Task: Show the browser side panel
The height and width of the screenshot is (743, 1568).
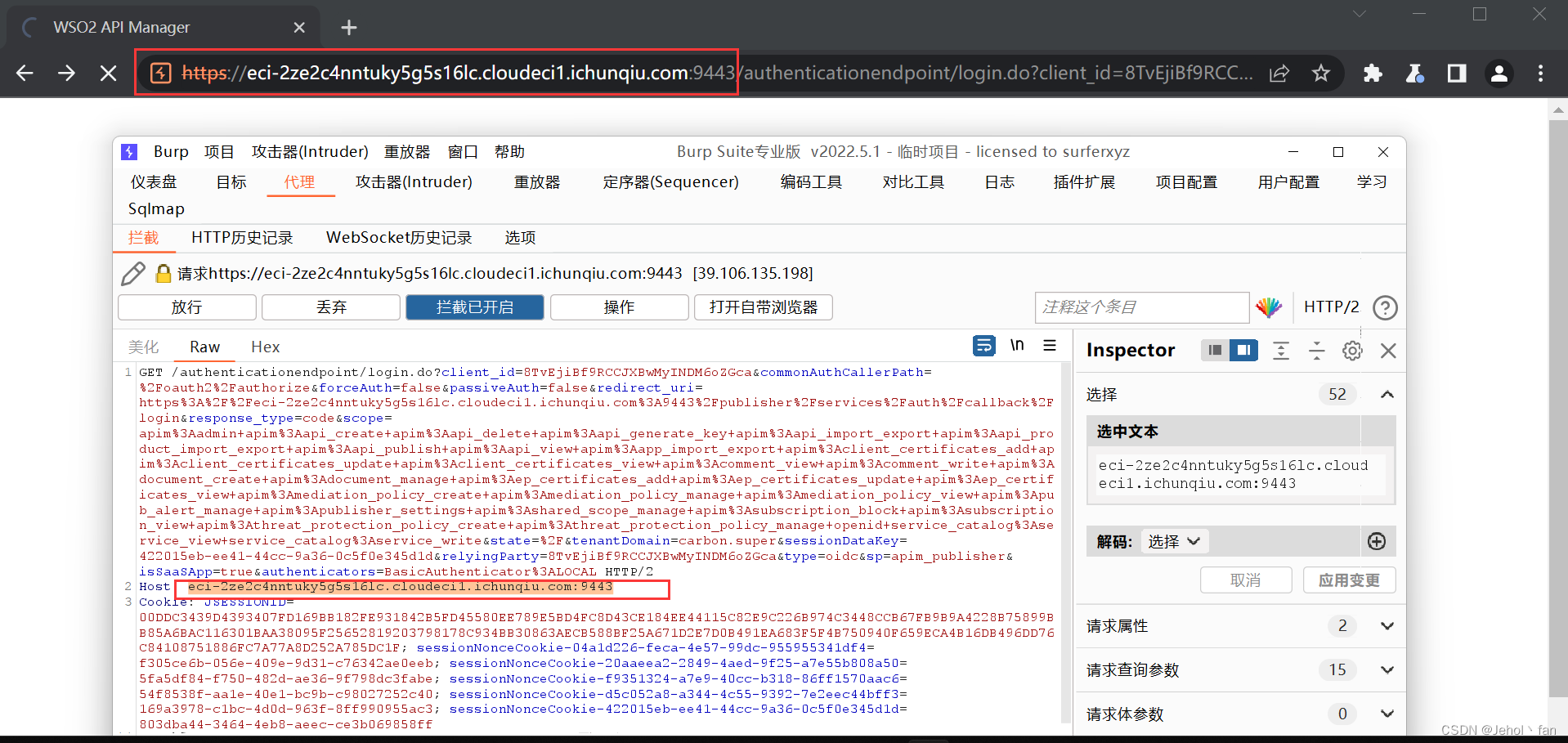Action: click(x=1457, y=74)
